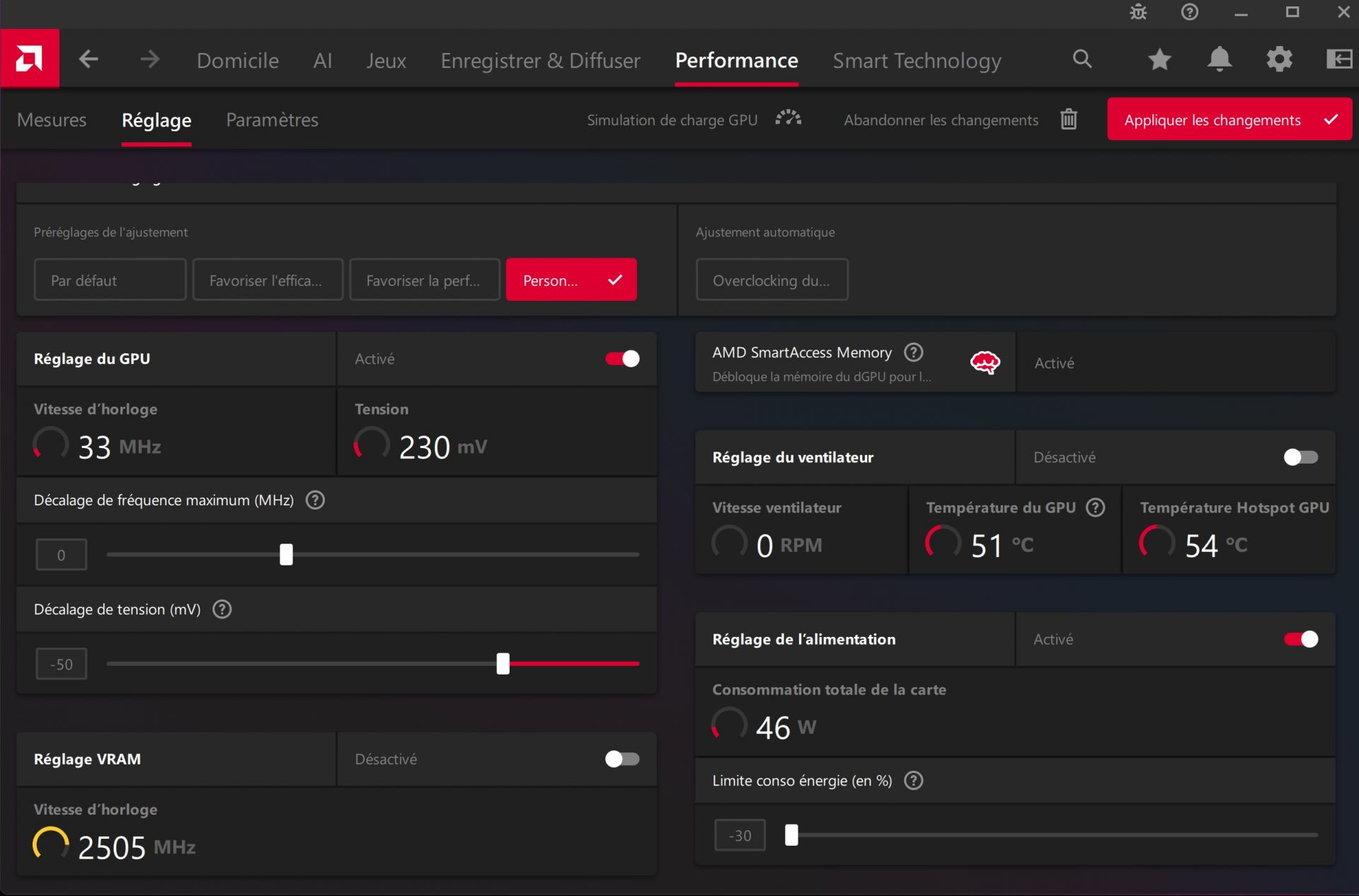Enable the Réglage VRAM toggle

pos(622,759)
